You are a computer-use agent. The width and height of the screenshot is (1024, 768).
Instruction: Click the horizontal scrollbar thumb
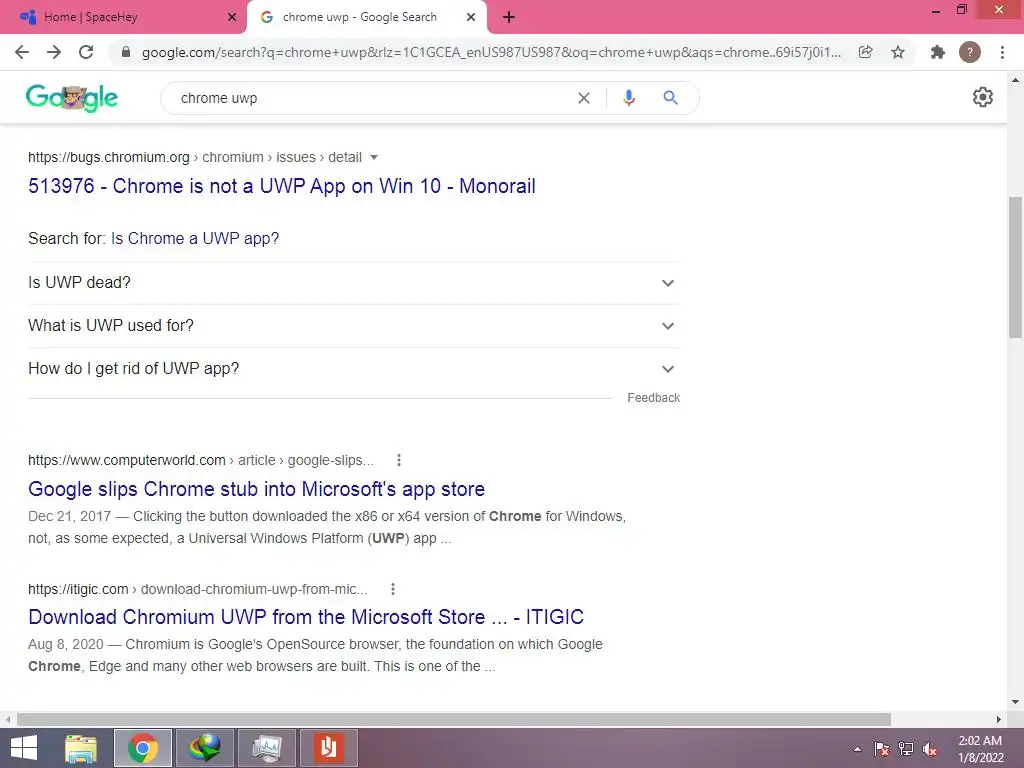click(x=453, y=719)
